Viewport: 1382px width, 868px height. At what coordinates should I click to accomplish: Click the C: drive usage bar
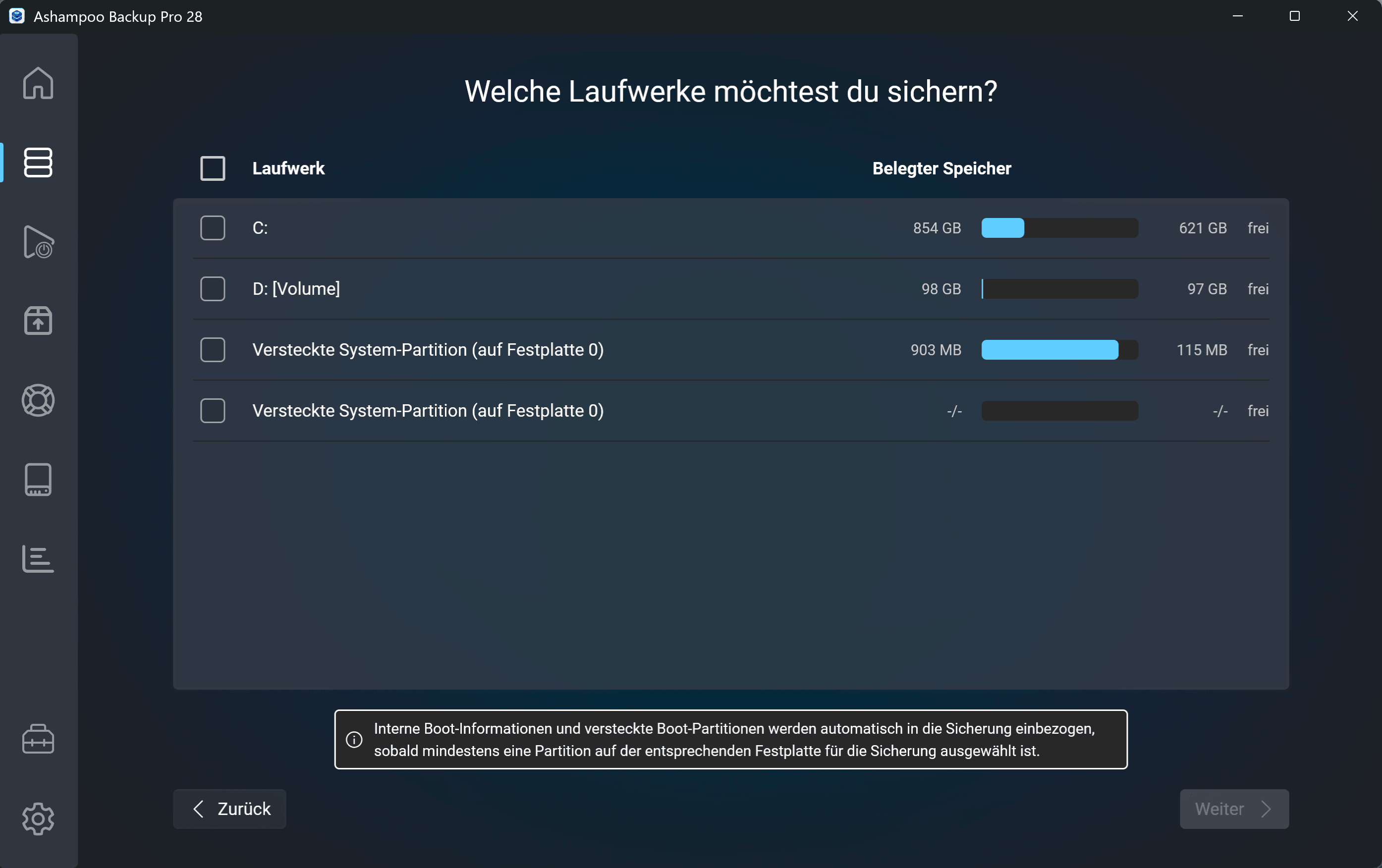(x=1059, y=228)
